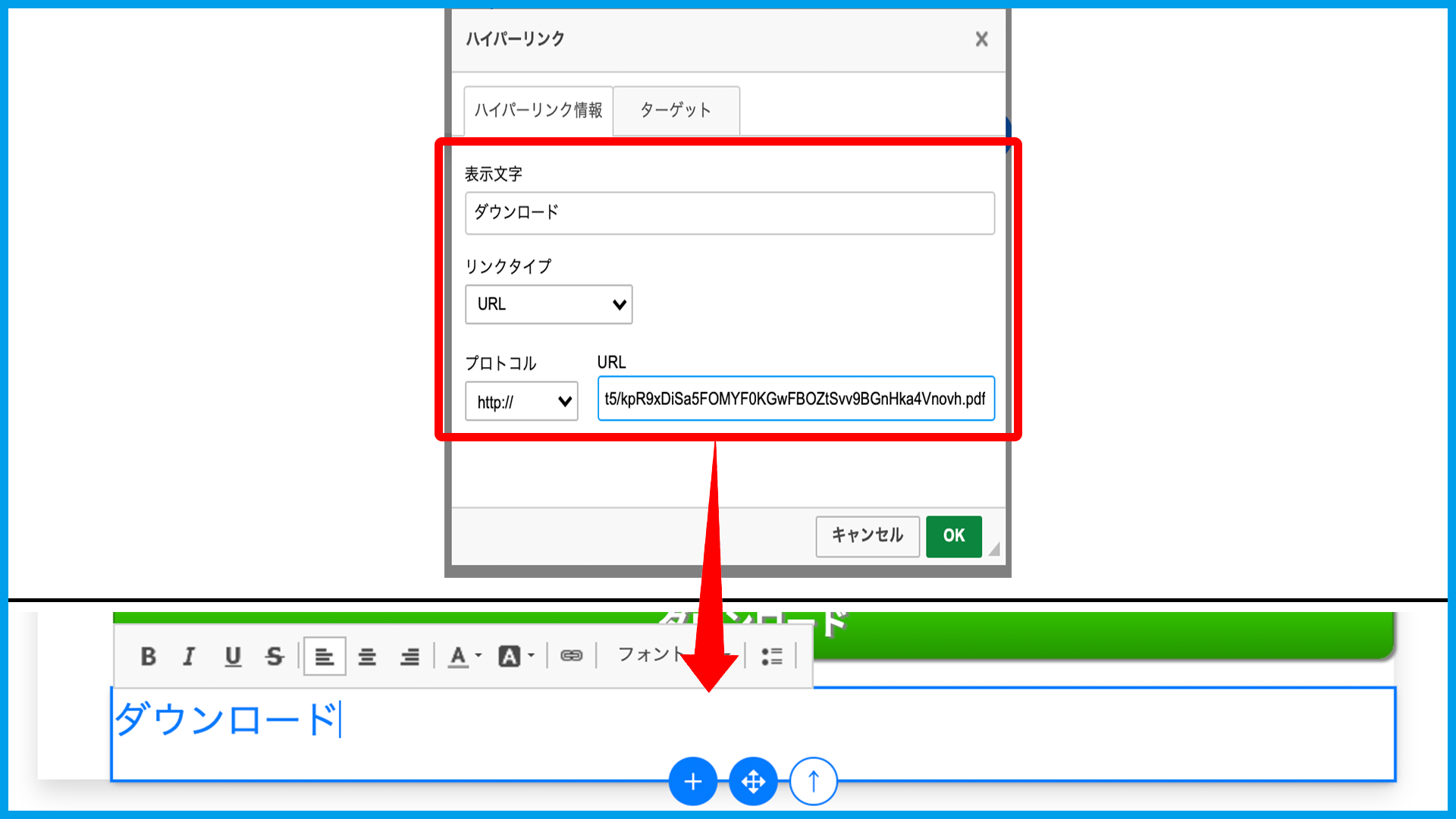Screen dimensions: 1456x819
Task: Right align text in toolbar
Action: (409, 656)
